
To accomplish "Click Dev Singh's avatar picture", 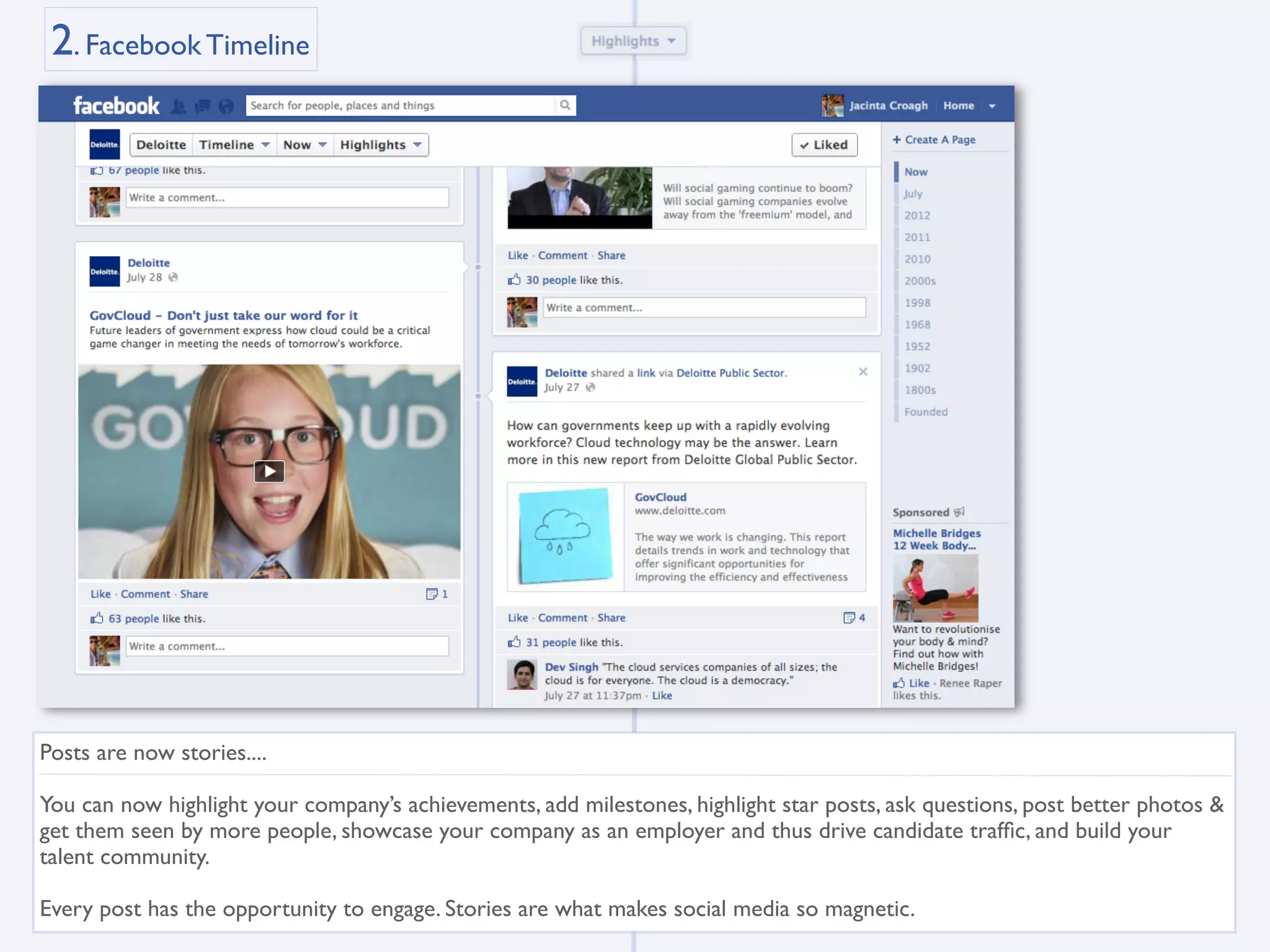I will point(522,675).
